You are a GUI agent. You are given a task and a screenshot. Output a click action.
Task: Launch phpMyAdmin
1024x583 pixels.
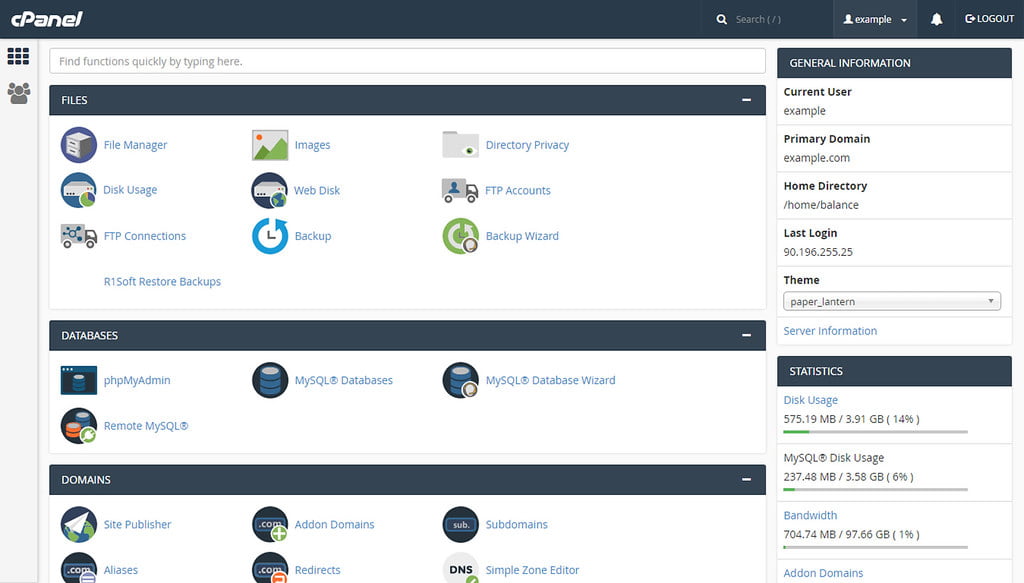pyautogui.click(x=79, y=380)
